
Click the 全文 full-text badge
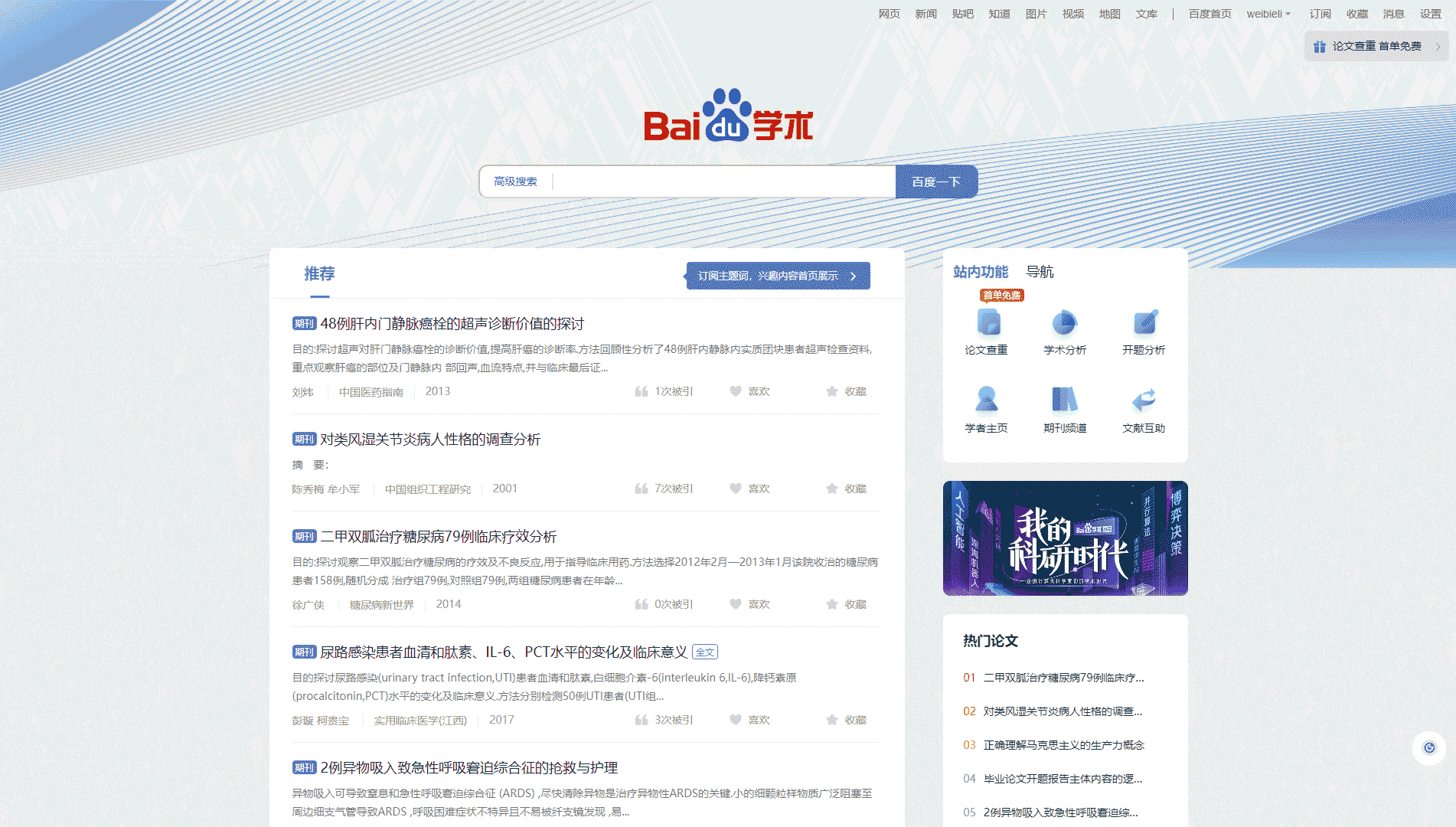point(704,652)
